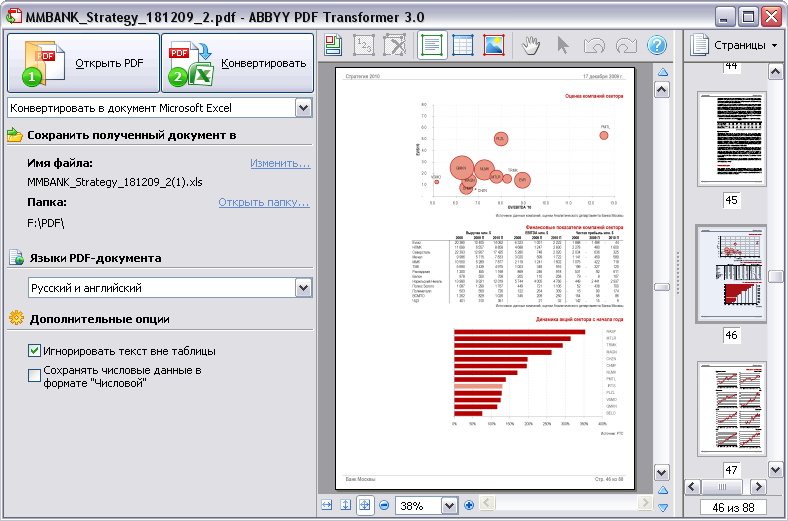Screen dimensions: 788x521
Task: Click the file name MMBANK_Strategy_181209_2(1).xls
Action: [115, 182]
